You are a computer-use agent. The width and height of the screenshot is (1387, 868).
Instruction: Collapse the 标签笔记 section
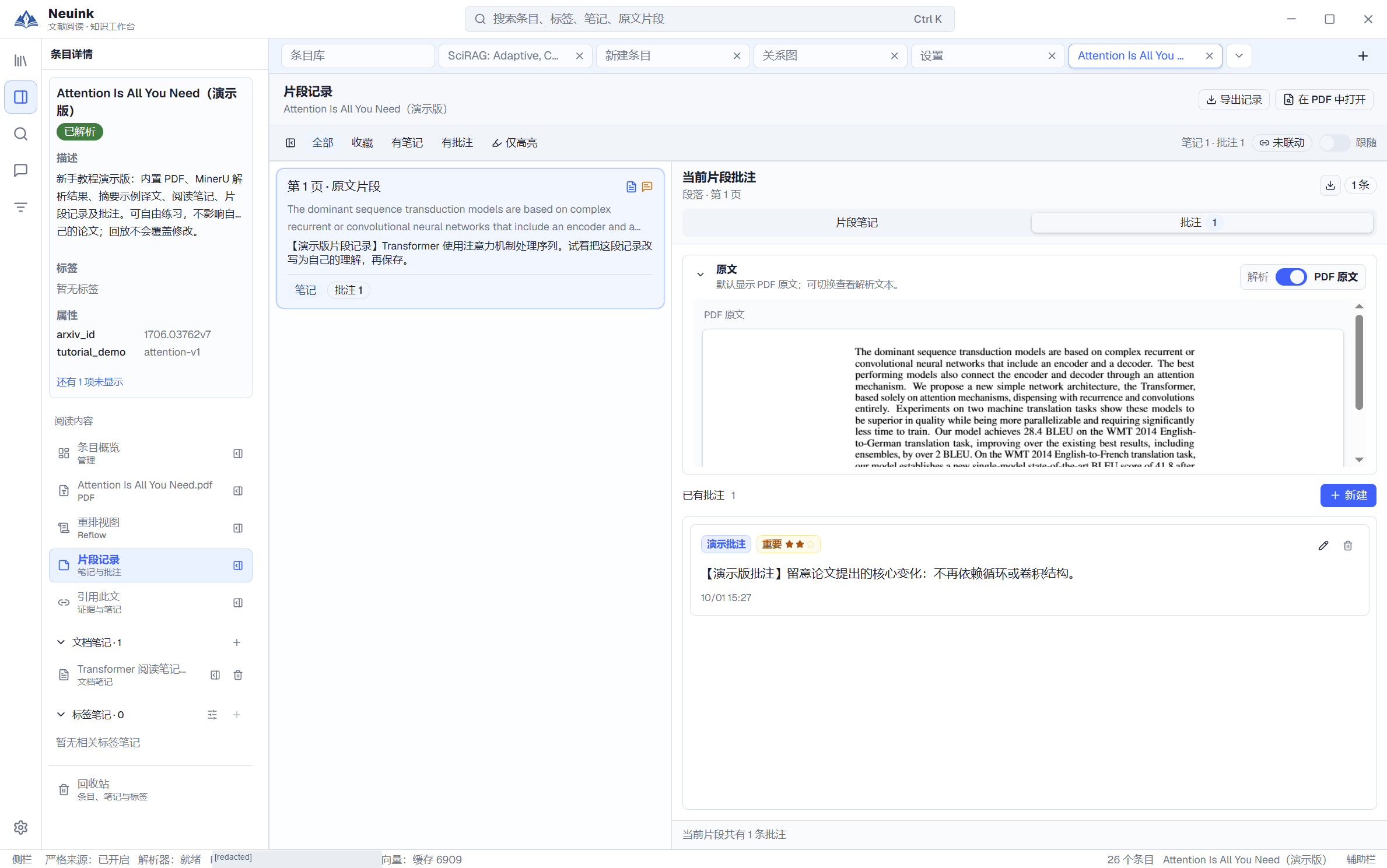61,715
